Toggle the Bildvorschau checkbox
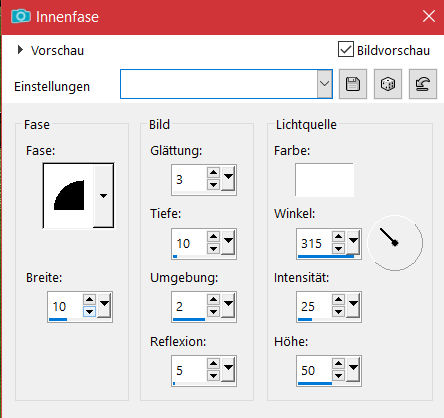 pyautogui.click(x=346, y=49)
